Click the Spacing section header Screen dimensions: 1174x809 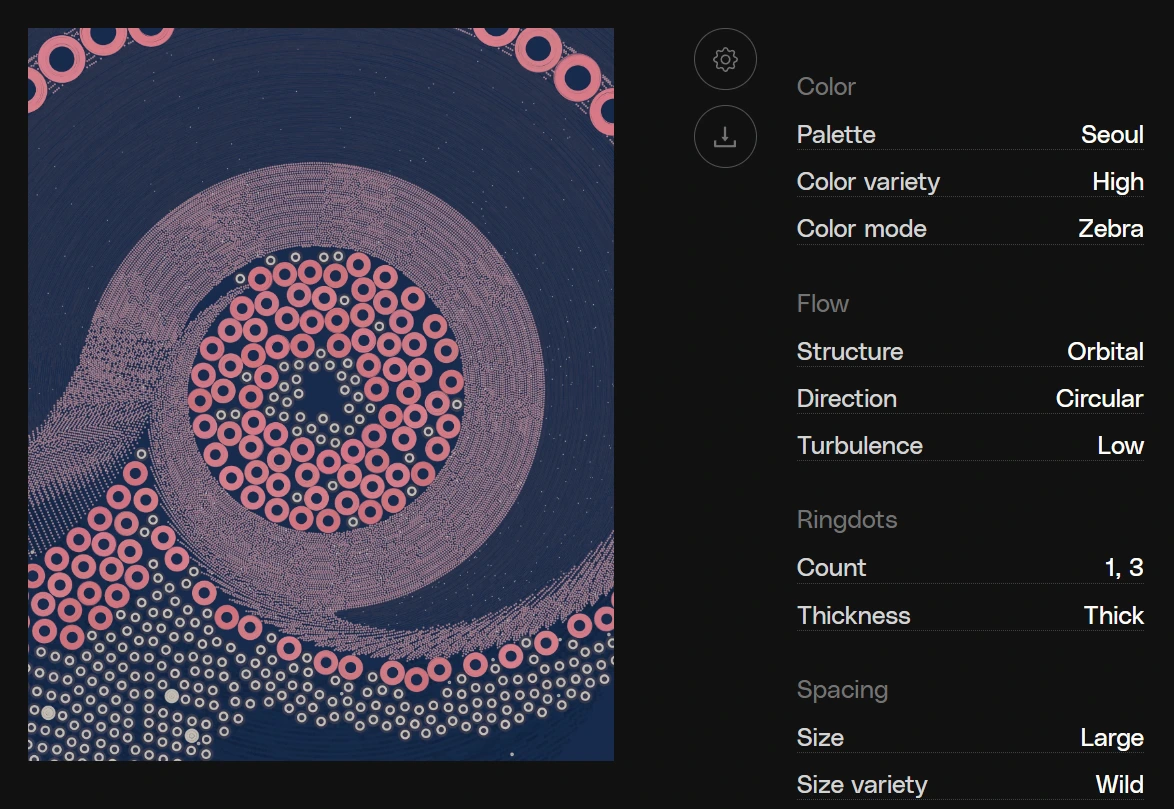point(842,690)
